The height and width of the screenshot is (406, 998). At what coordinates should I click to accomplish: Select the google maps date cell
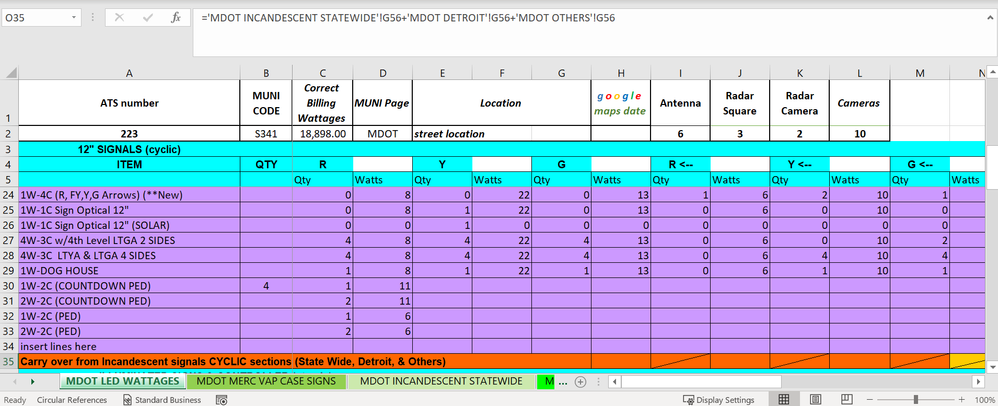click(x=621, y=102)
